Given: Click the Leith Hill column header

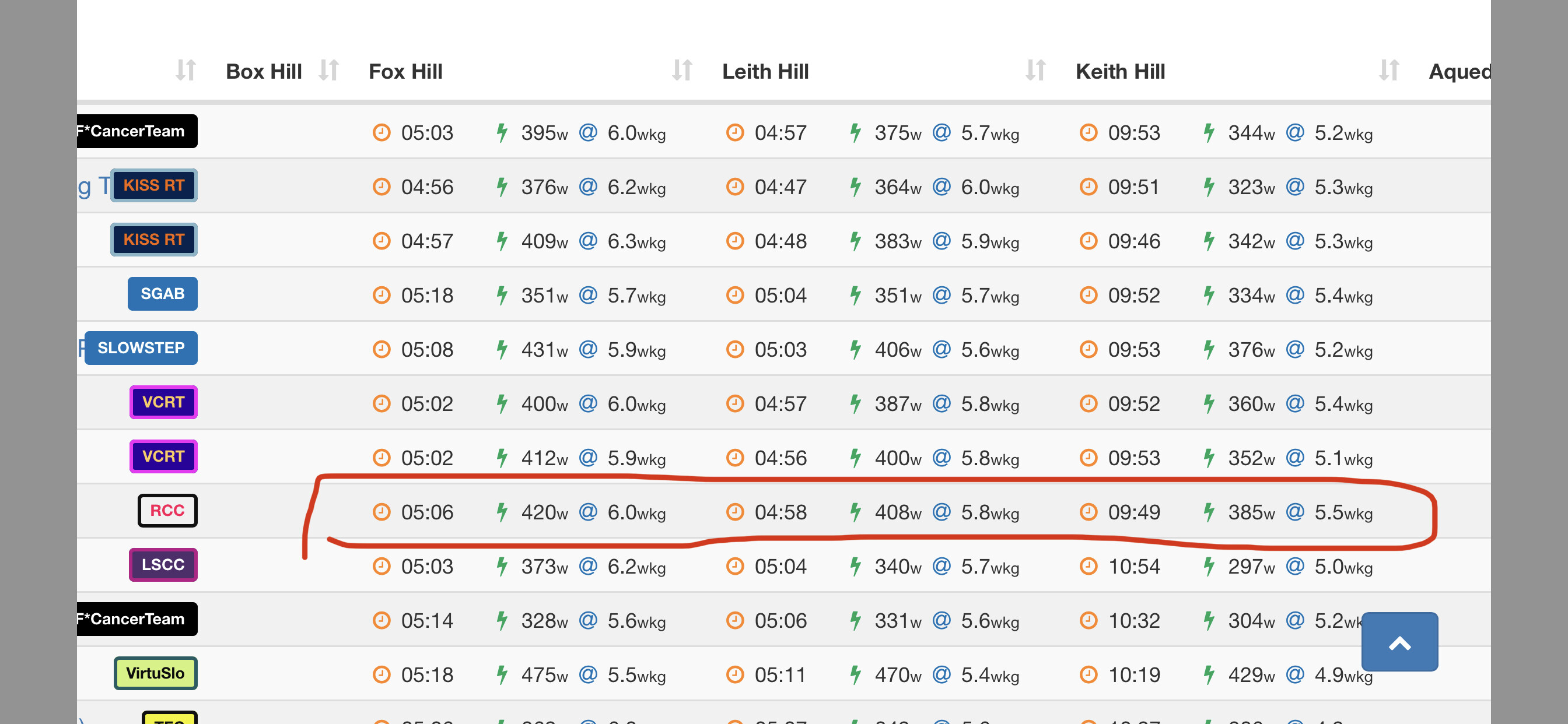Looking at the screenshot, I should click(765, 72).
